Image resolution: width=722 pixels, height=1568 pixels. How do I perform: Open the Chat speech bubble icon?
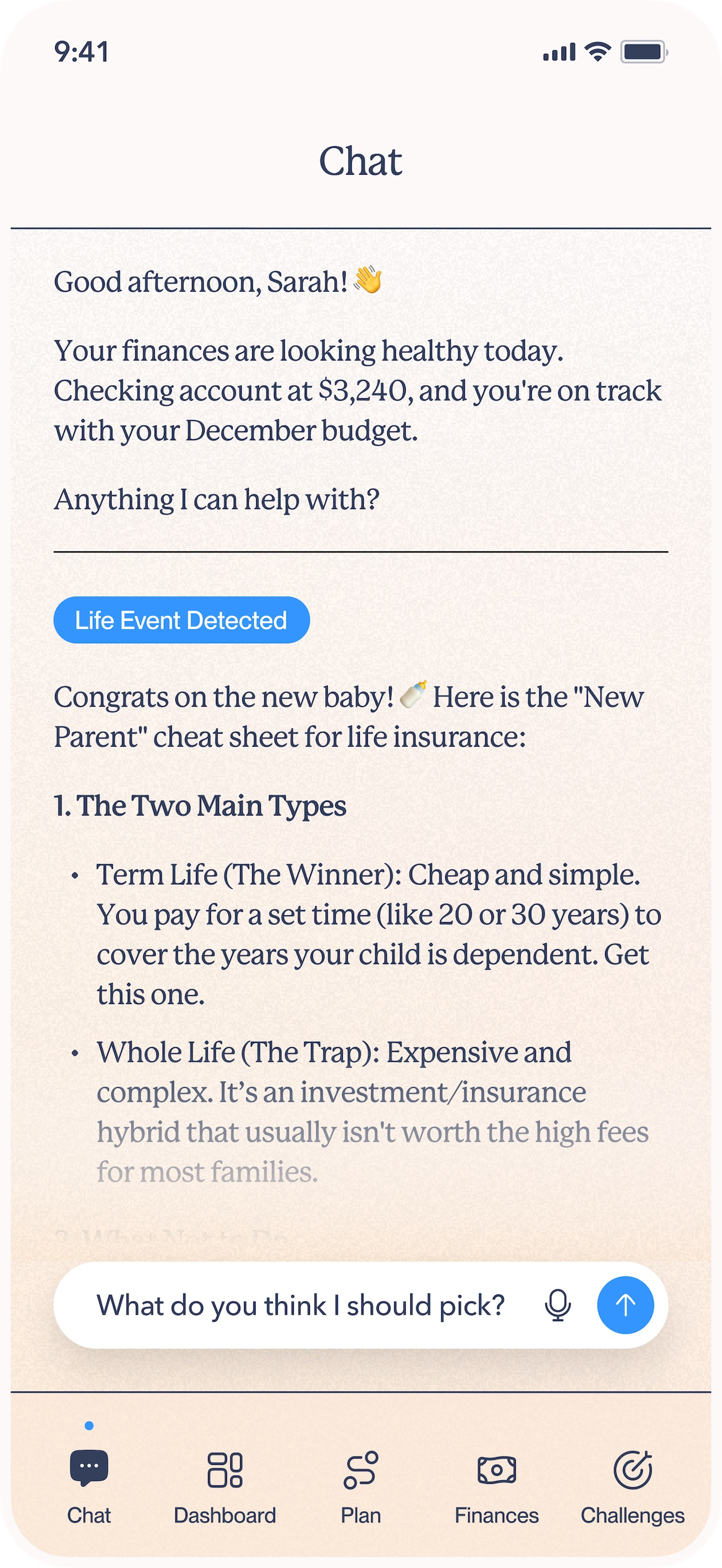tap(89, 1469)
